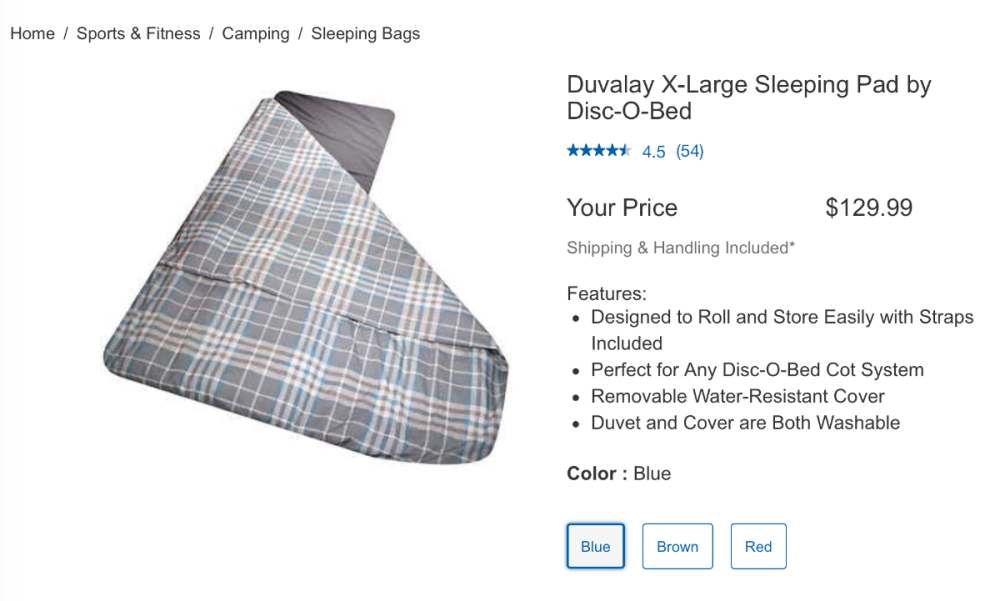Click the Duvalay X-Large Sleeping Pad title
The width and height of the screenshot is (1000, 601).
pos(748,97)
